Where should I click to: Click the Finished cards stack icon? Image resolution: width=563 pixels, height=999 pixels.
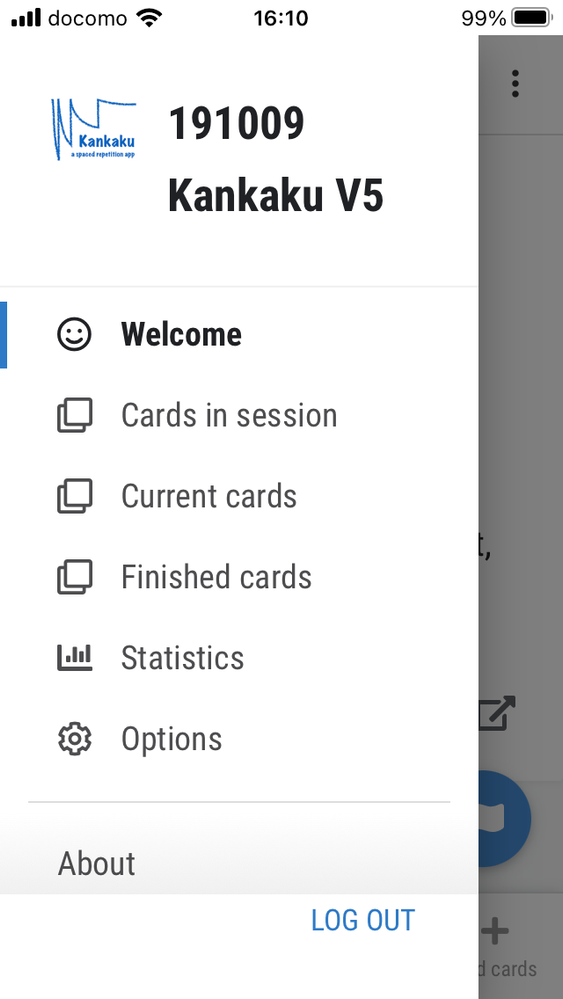tap(75, 577)
